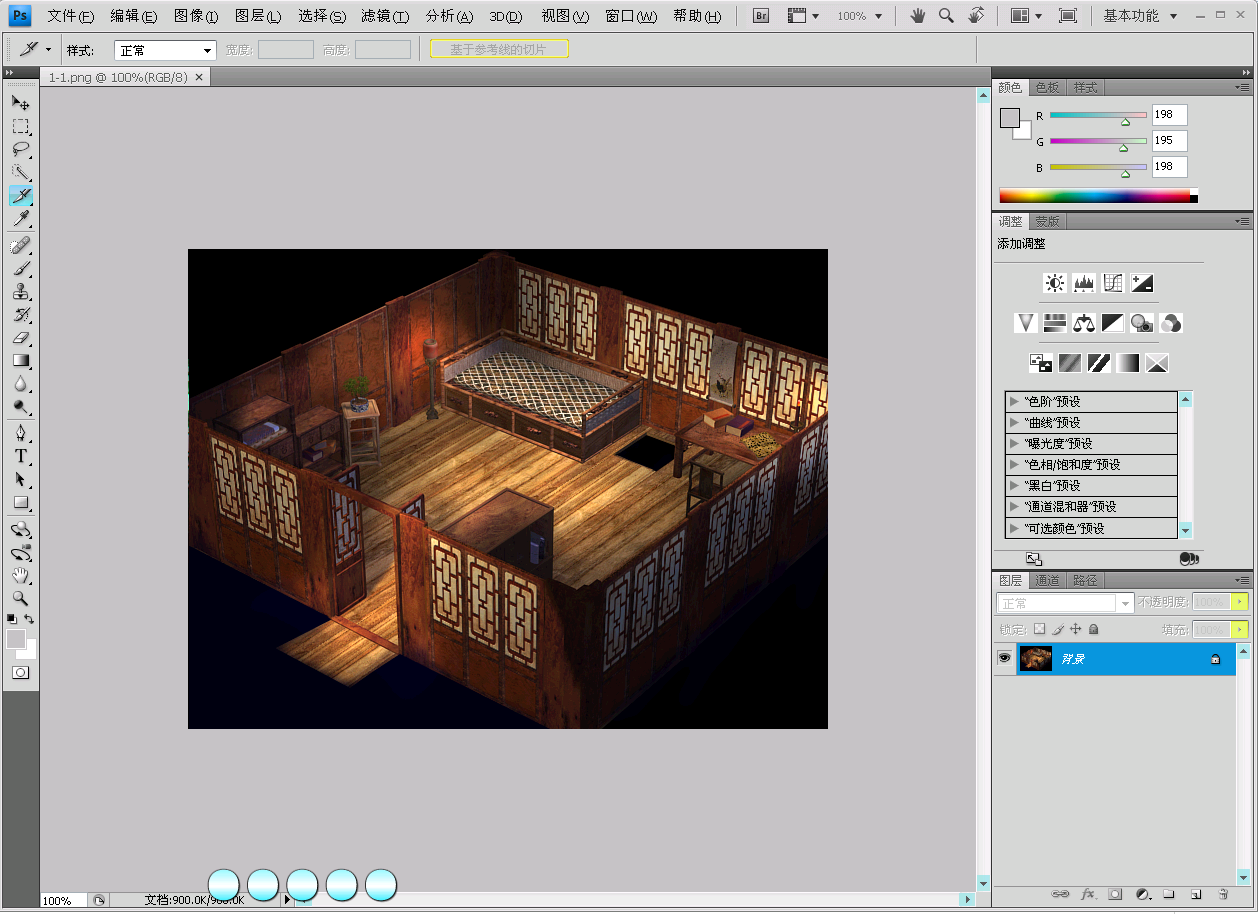
Task: Delete layer using the trash icon
Action: pyautogui.click(x=1222, y=894)
